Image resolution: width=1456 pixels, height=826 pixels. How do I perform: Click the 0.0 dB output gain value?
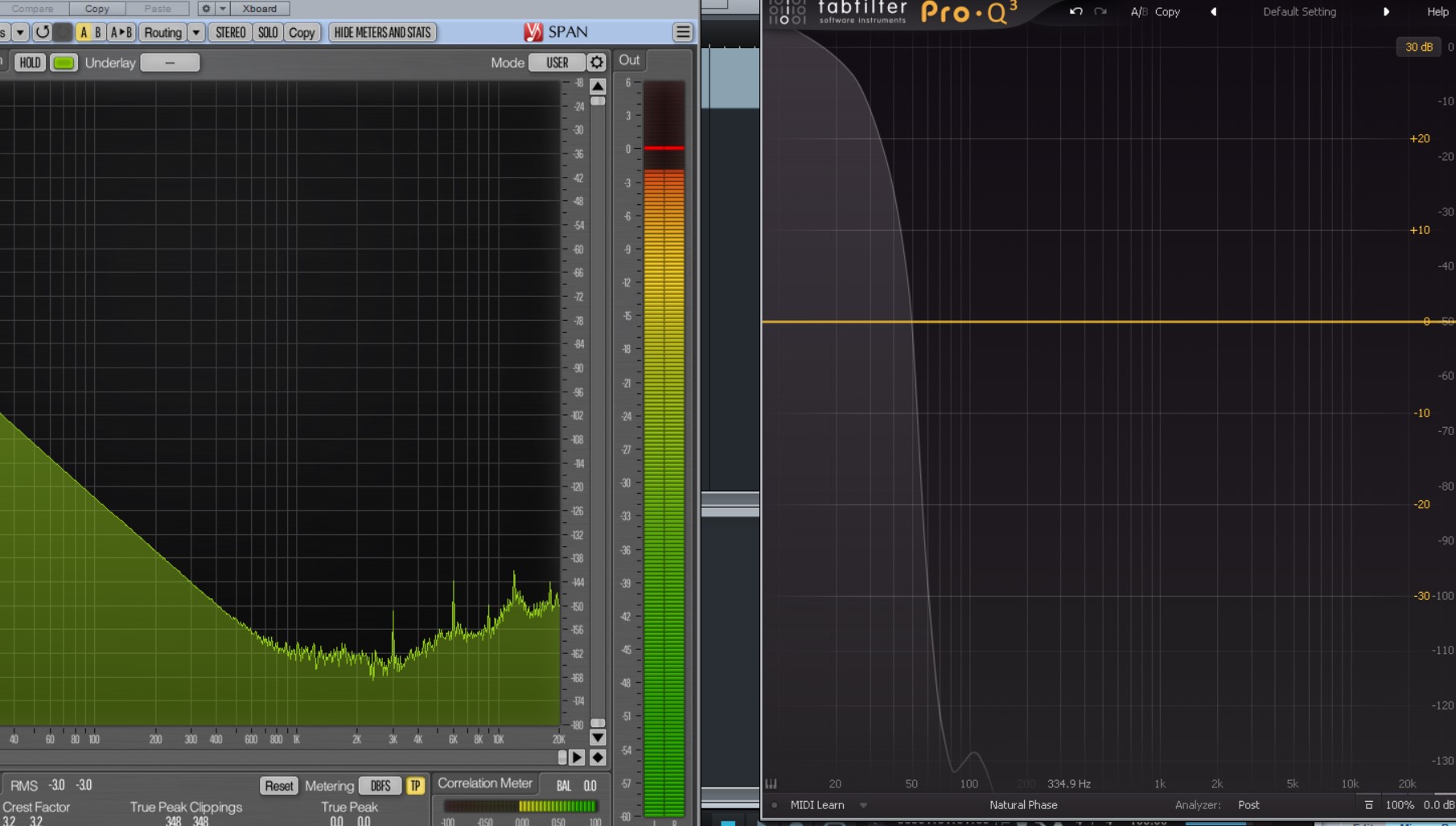coord(1438,804)
